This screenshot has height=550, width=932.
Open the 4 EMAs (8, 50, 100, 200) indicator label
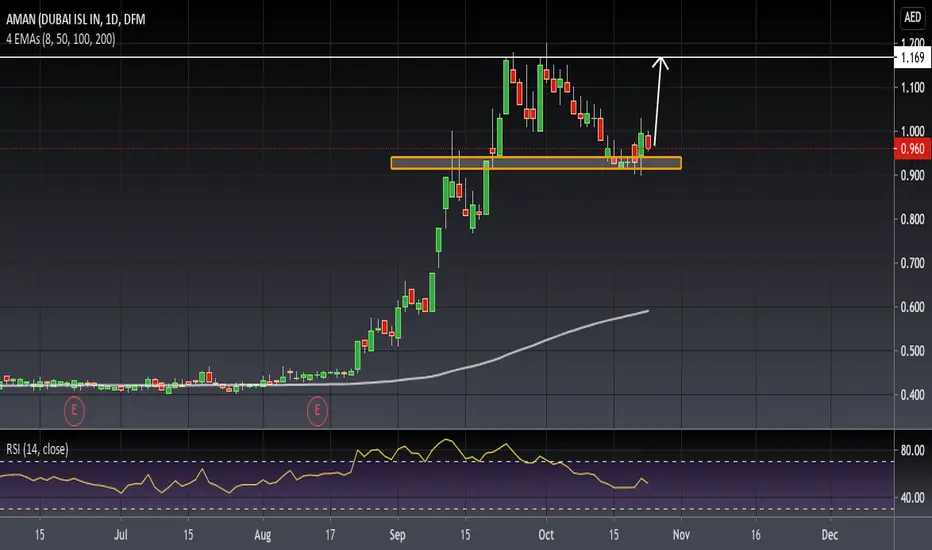click(x=61, y=39)
